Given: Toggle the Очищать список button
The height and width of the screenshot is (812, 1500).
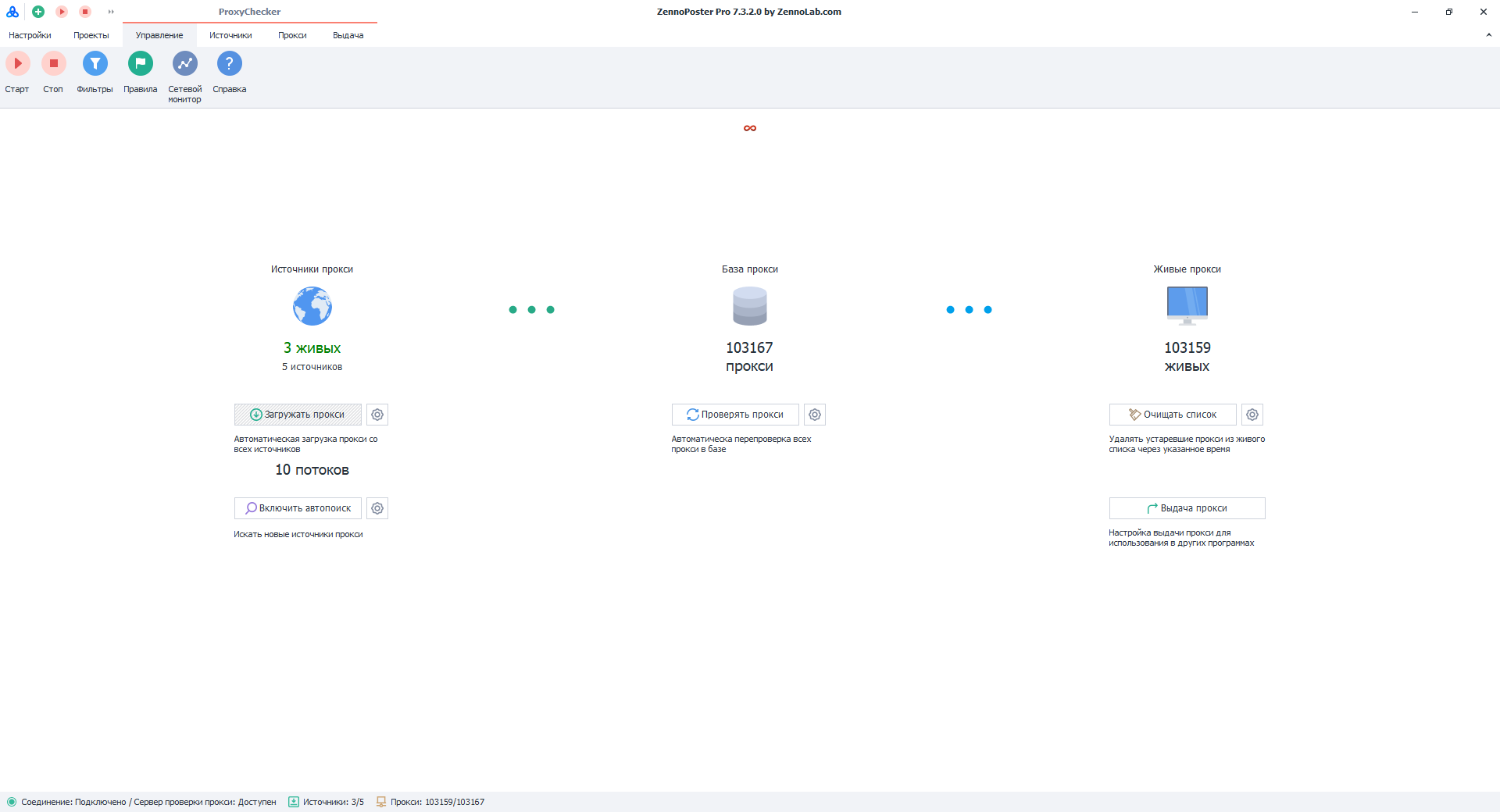Looking at the screenshot, I should [1173, 415].
